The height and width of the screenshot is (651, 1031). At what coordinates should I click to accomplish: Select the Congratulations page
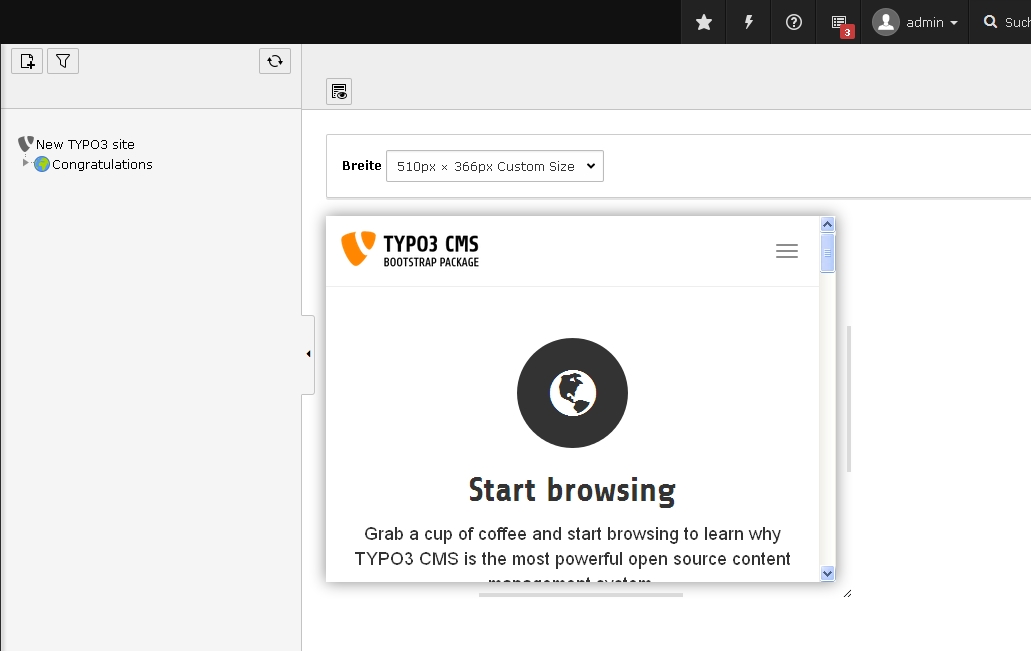point(102,164)
